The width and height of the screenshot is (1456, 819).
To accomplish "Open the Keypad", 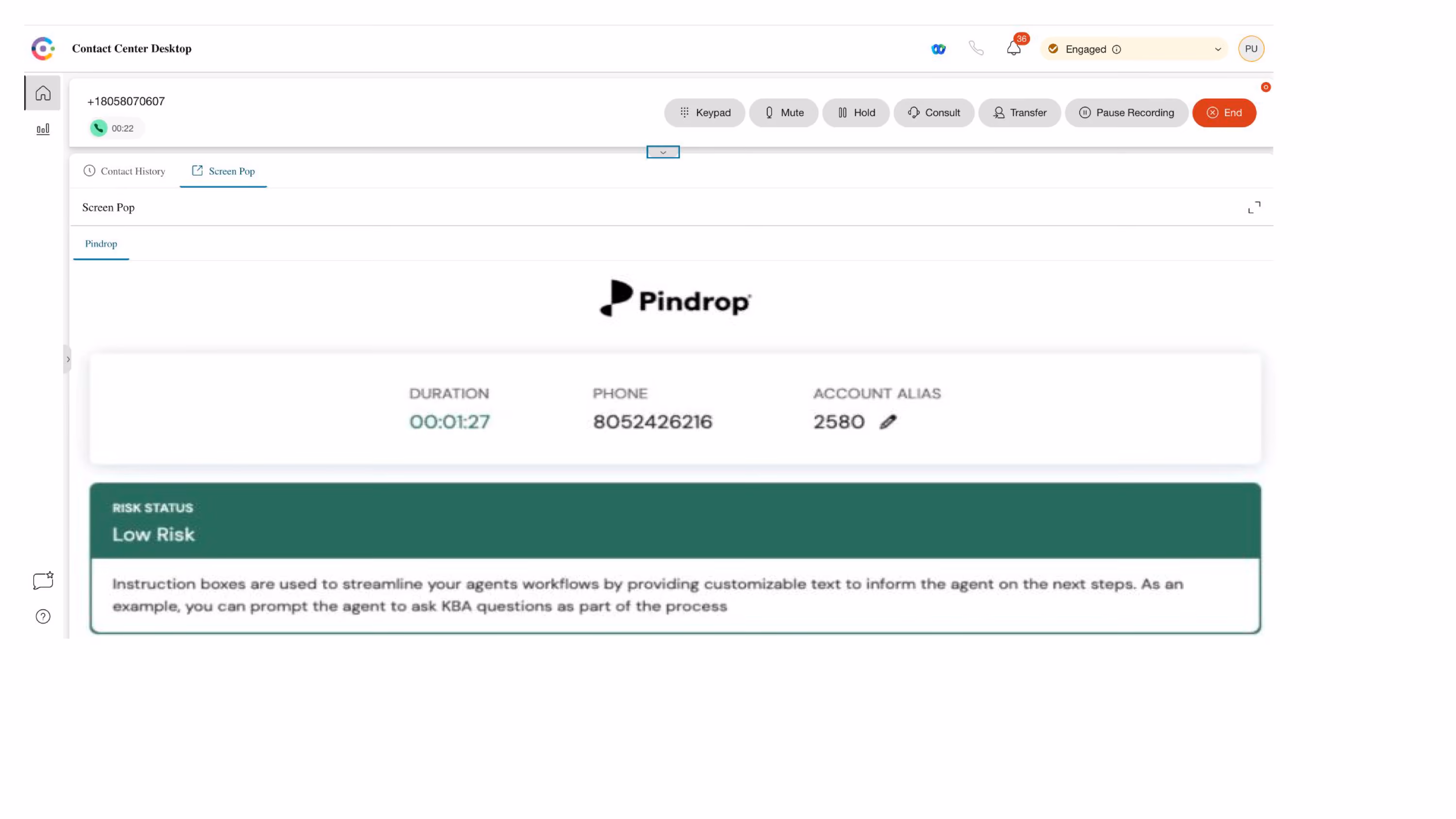I will (704, 113).
